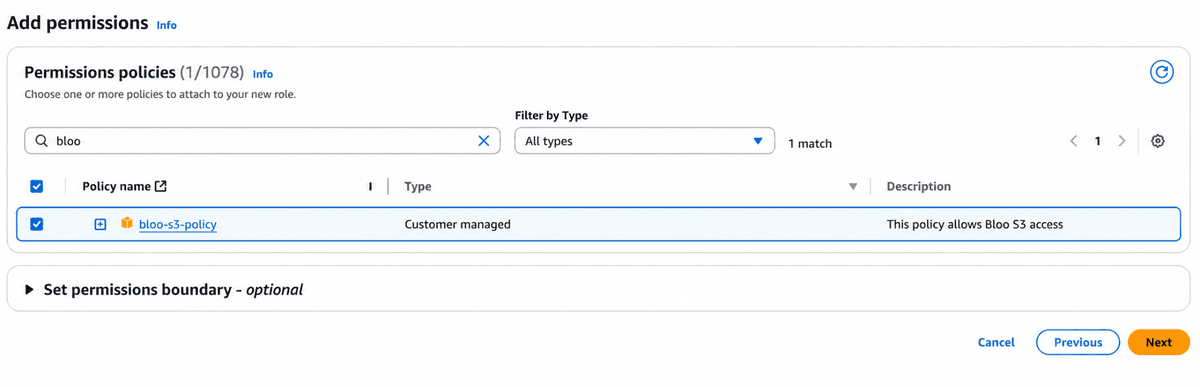This screenshot has height=387, width=1200.
Task: Click the Cancel button
Action: click(996, 342)
